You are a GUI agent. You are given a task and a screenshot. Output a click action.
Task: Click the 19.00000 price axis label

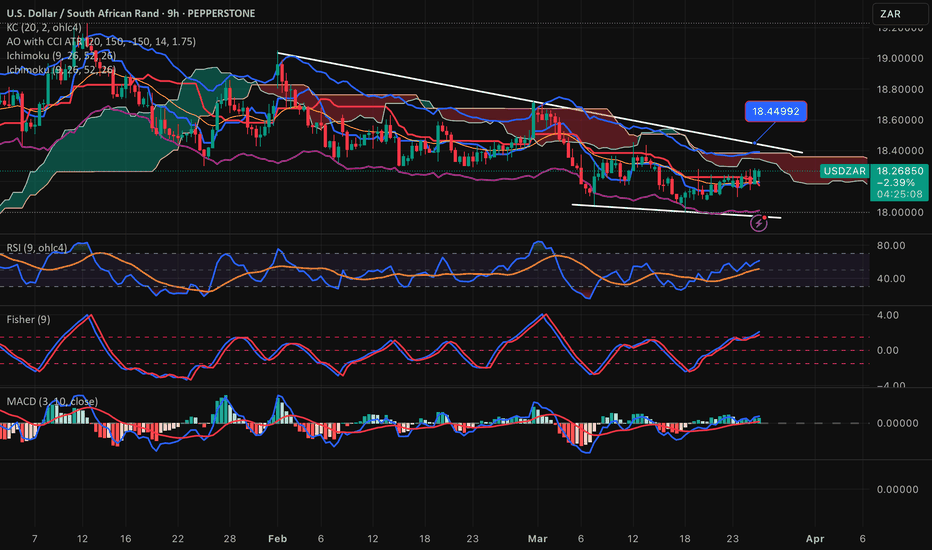900,58
